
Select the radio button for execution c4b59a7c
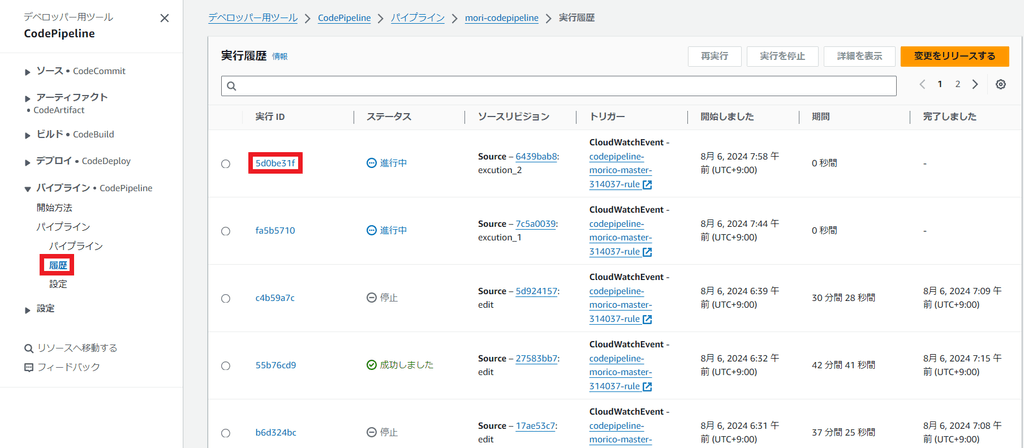(225, 298)
